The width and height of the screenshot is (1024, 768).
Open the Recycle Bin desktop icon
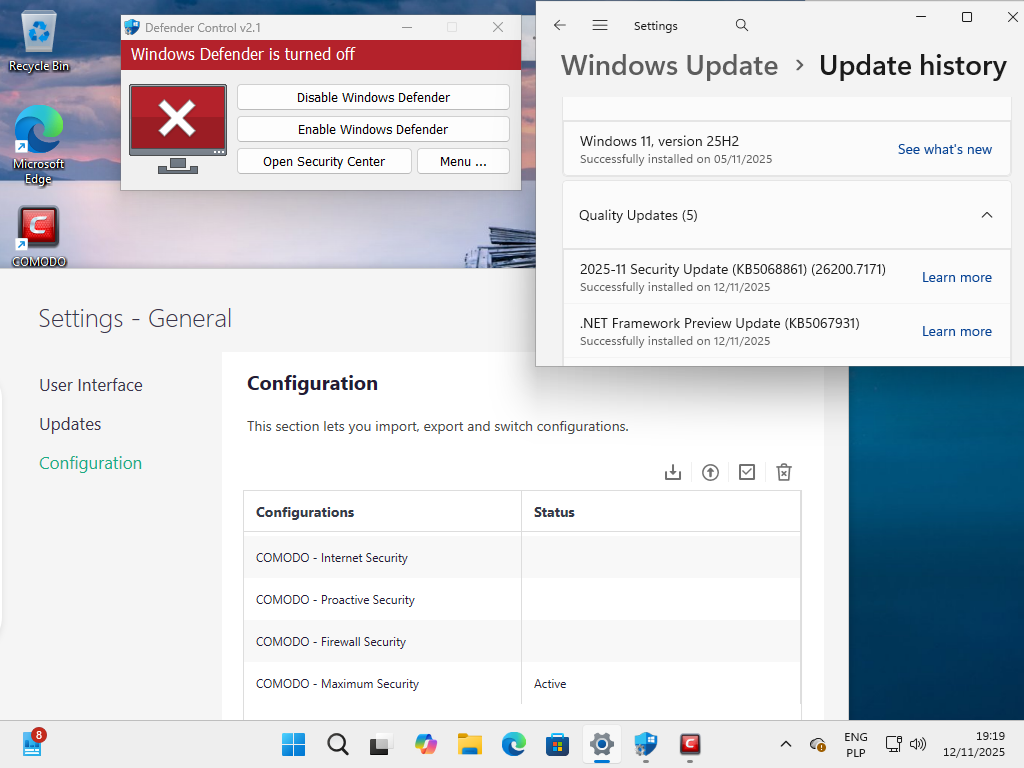pyautogui.click(x=39, y=40)
